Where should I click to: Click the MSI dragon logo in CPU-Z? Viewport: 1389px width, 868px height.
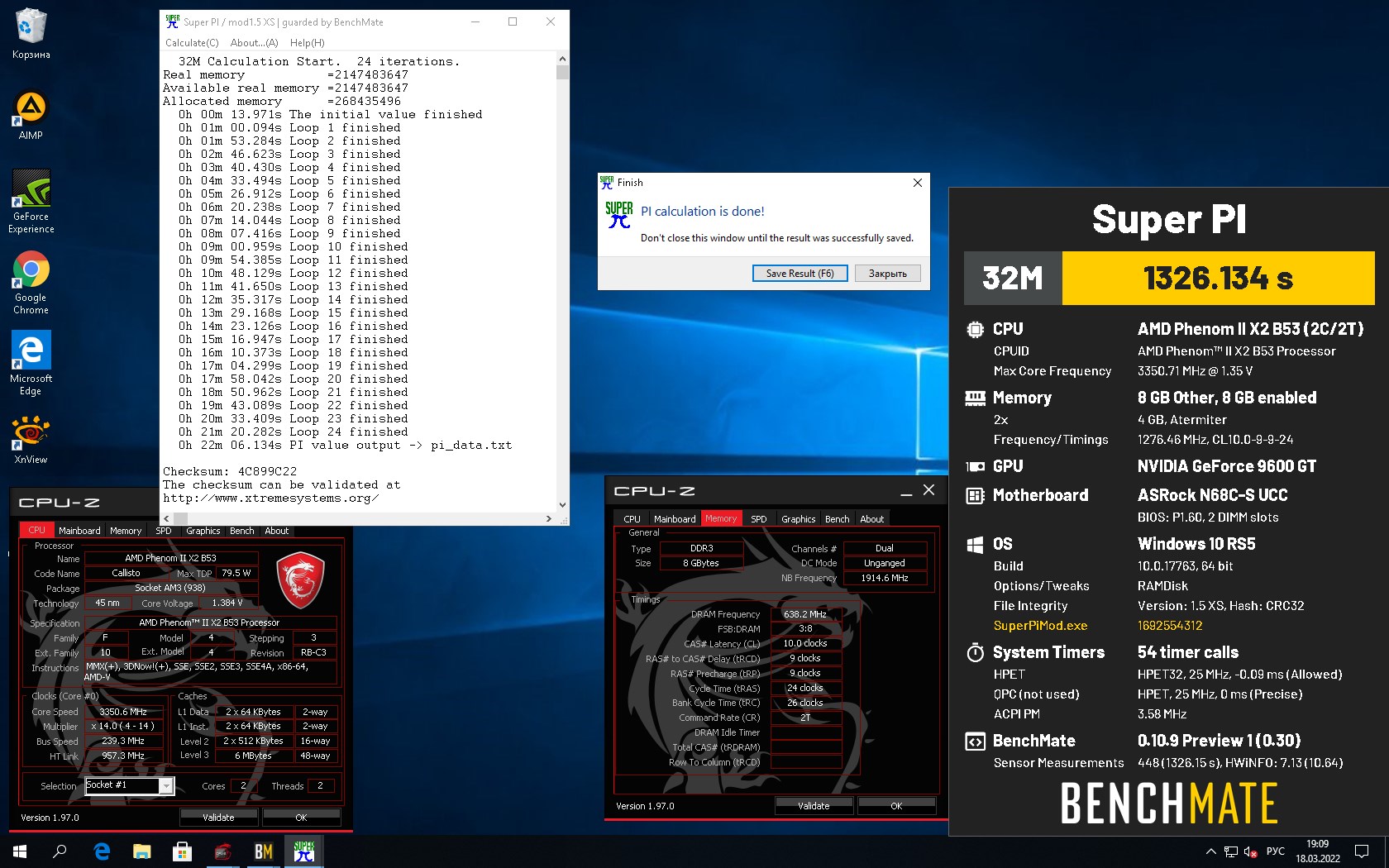[x=299, y=582]
